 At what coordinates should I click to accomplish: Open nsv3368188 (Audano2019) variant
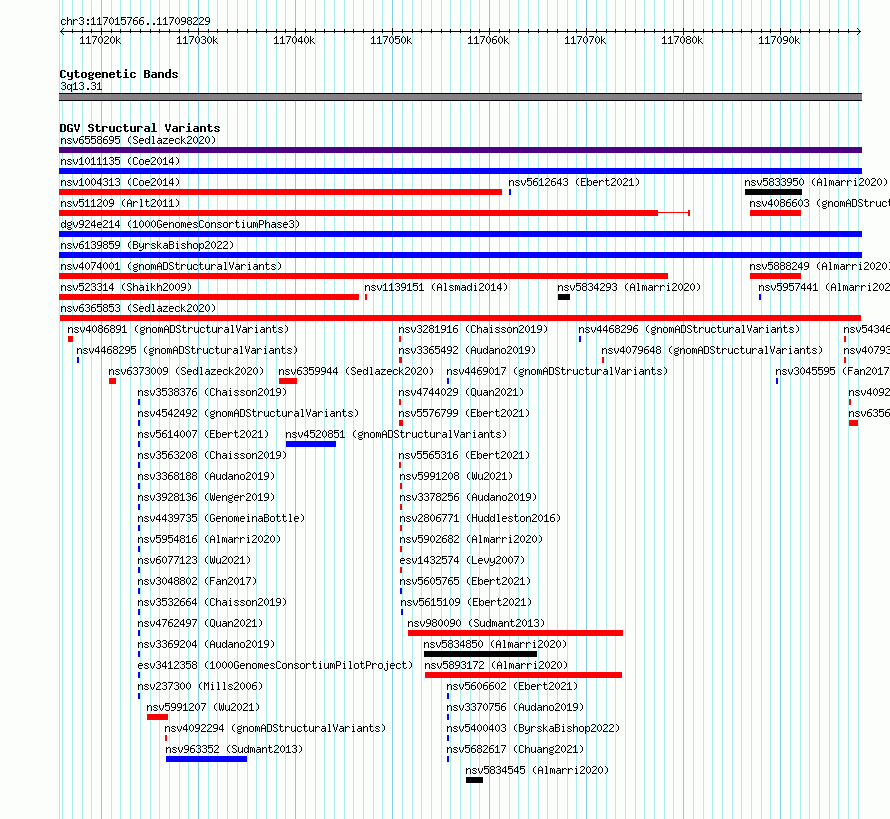205,476
